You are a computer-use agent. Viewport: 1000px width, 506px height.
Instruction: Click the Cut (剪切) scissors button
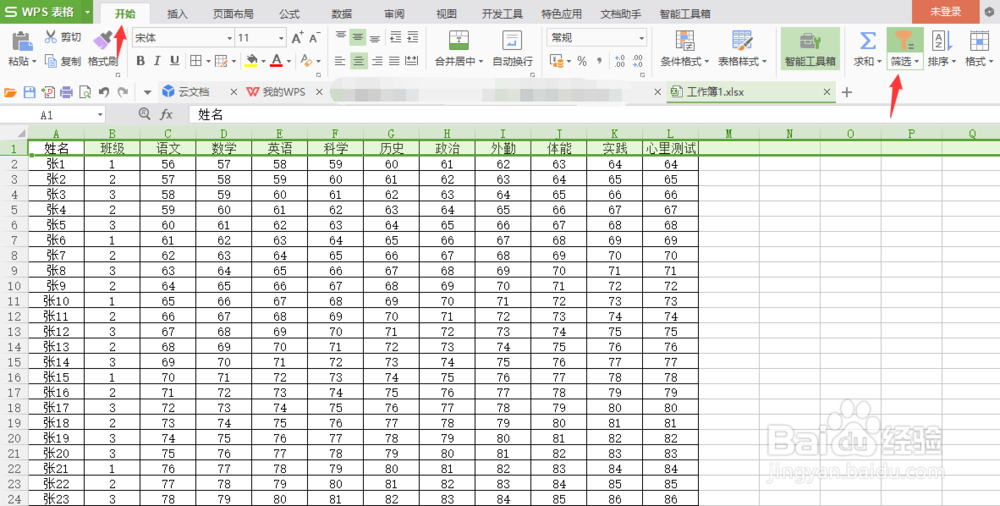point(62,38)
